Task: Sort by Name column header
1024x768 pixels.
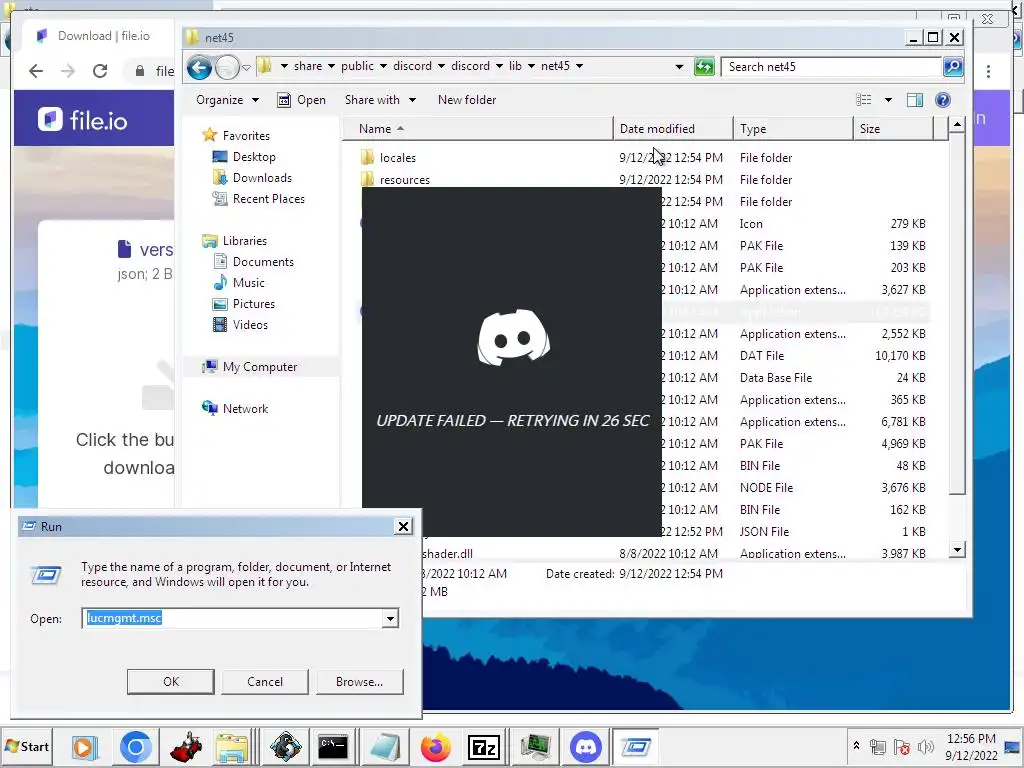Action: click(x=478, y=129)
